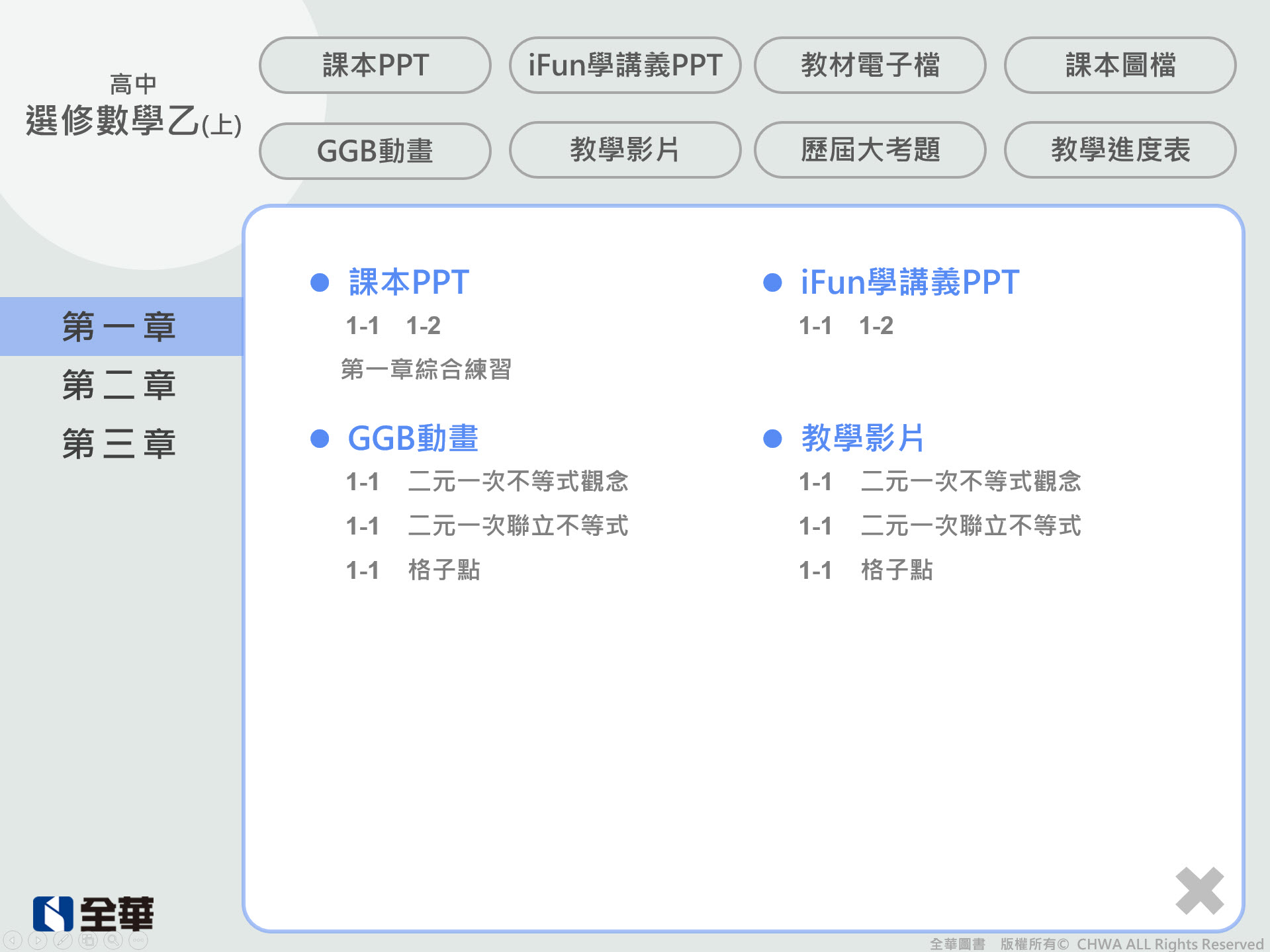1270x952 pixels.
Task: Go to previous slide arrow icon
Action: (x=13, y=940)
